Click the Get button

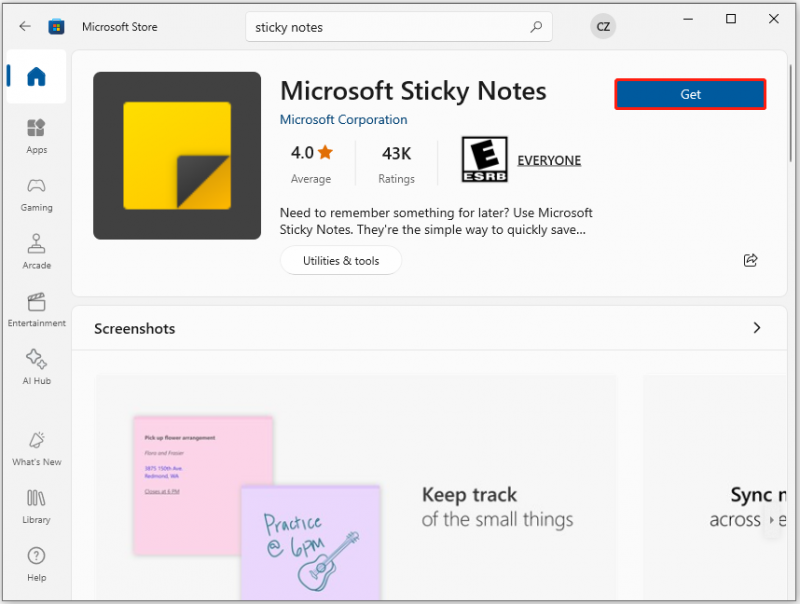point(690,94)
